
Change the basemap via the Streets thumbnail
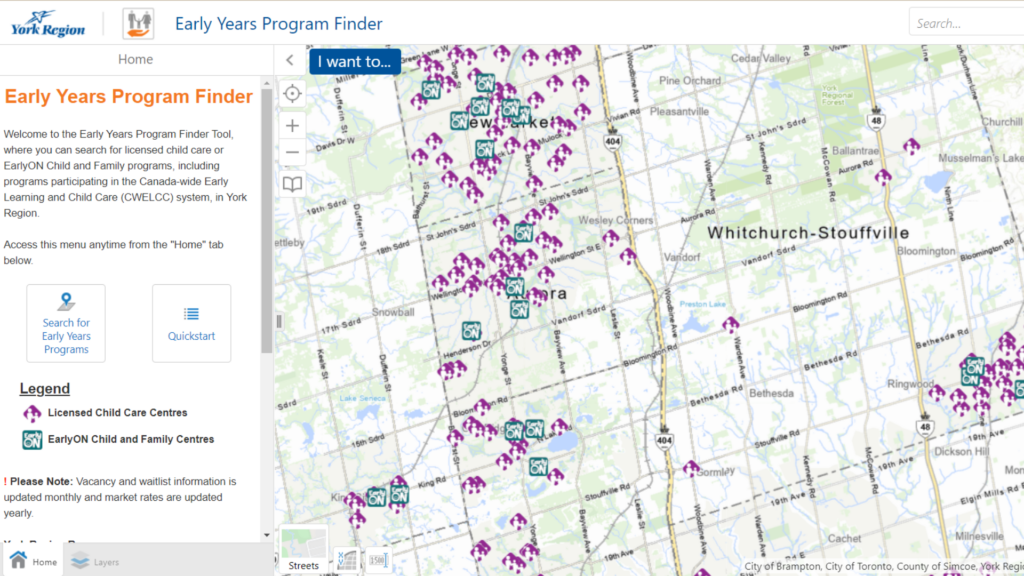pyautogui.click(x=303, y=548)
